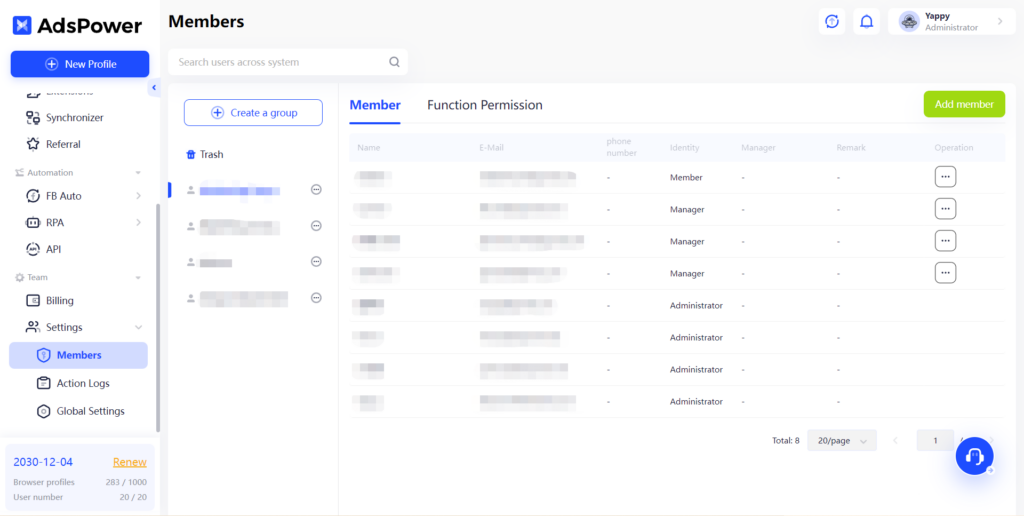Open notifications bell
Viewport: 1024px width, 516px height.
pos(867,22)
